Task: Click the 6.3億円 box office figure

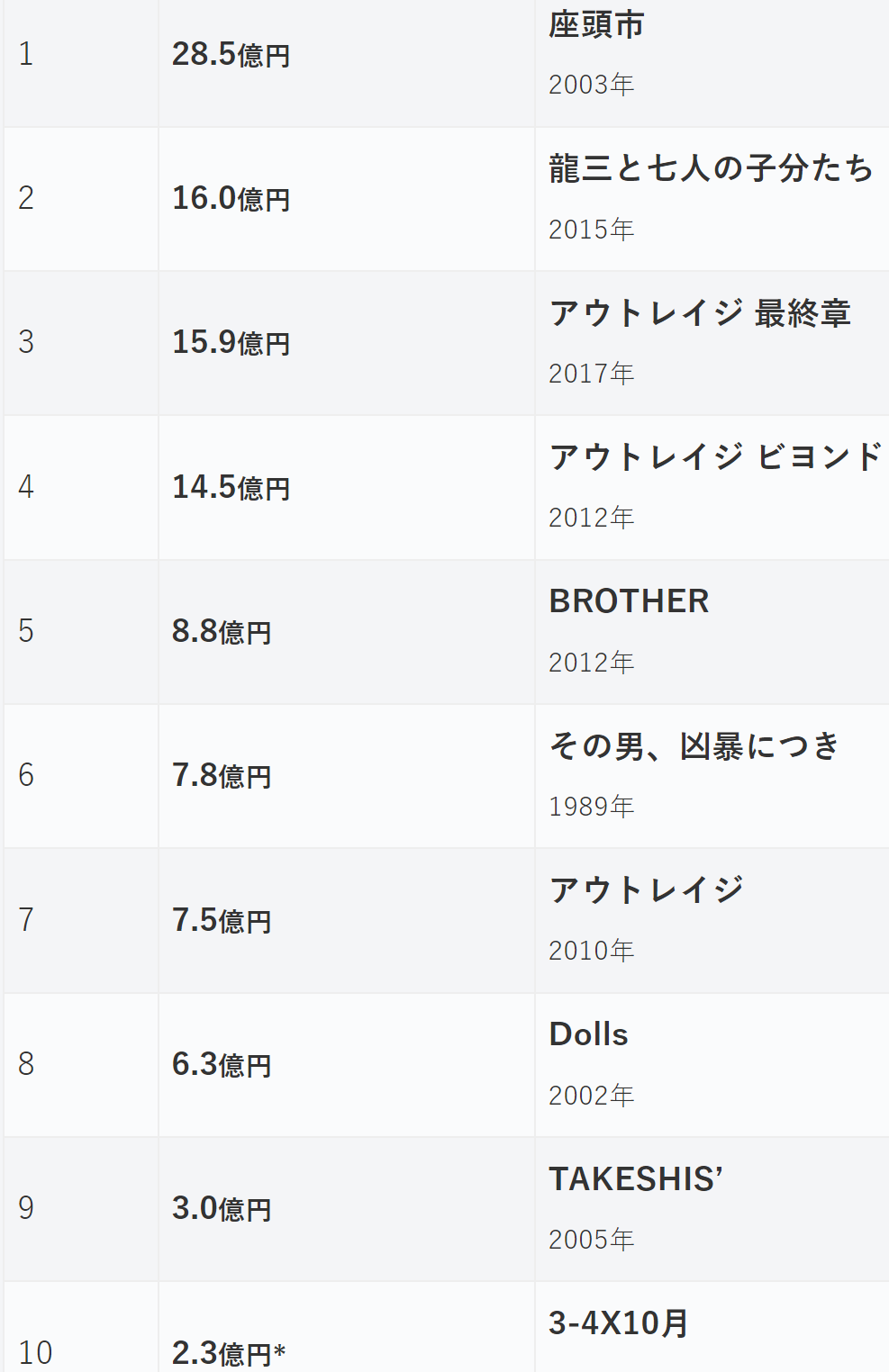Action: (x=222, y=1065)
